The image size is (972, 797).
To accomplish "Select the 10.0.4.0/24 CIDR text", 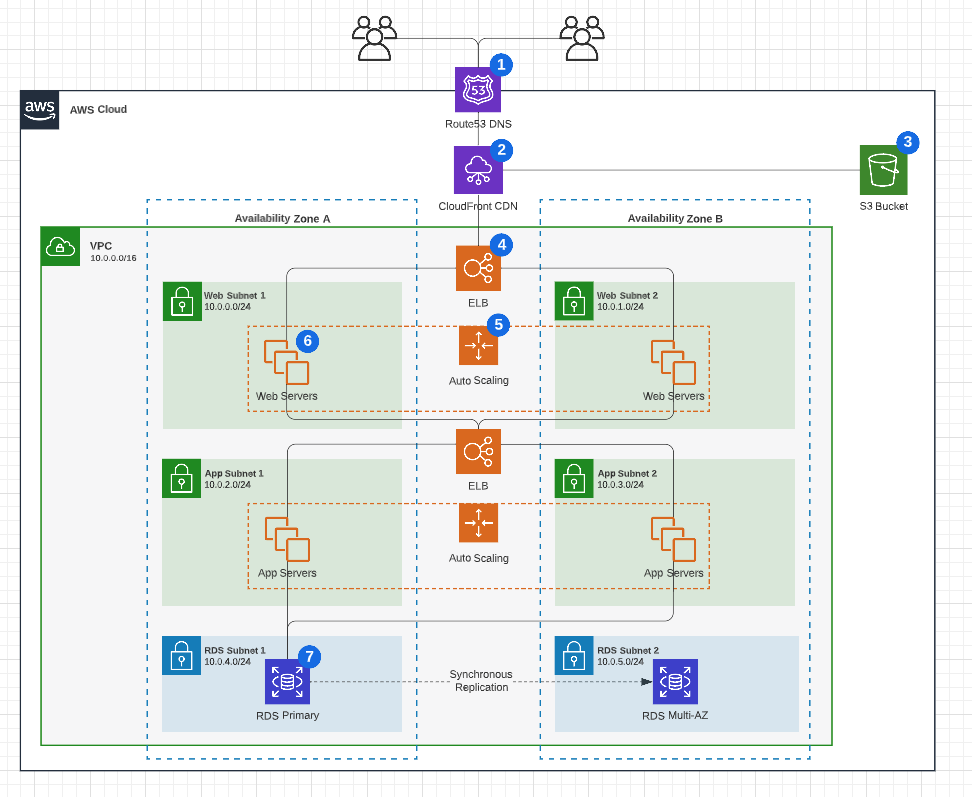I will click(x=228, y=661).
